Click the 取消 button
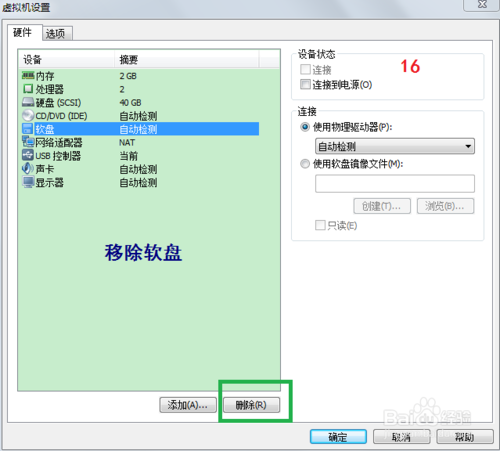Screen dimensions: 500x451 (x=402, y=436)
